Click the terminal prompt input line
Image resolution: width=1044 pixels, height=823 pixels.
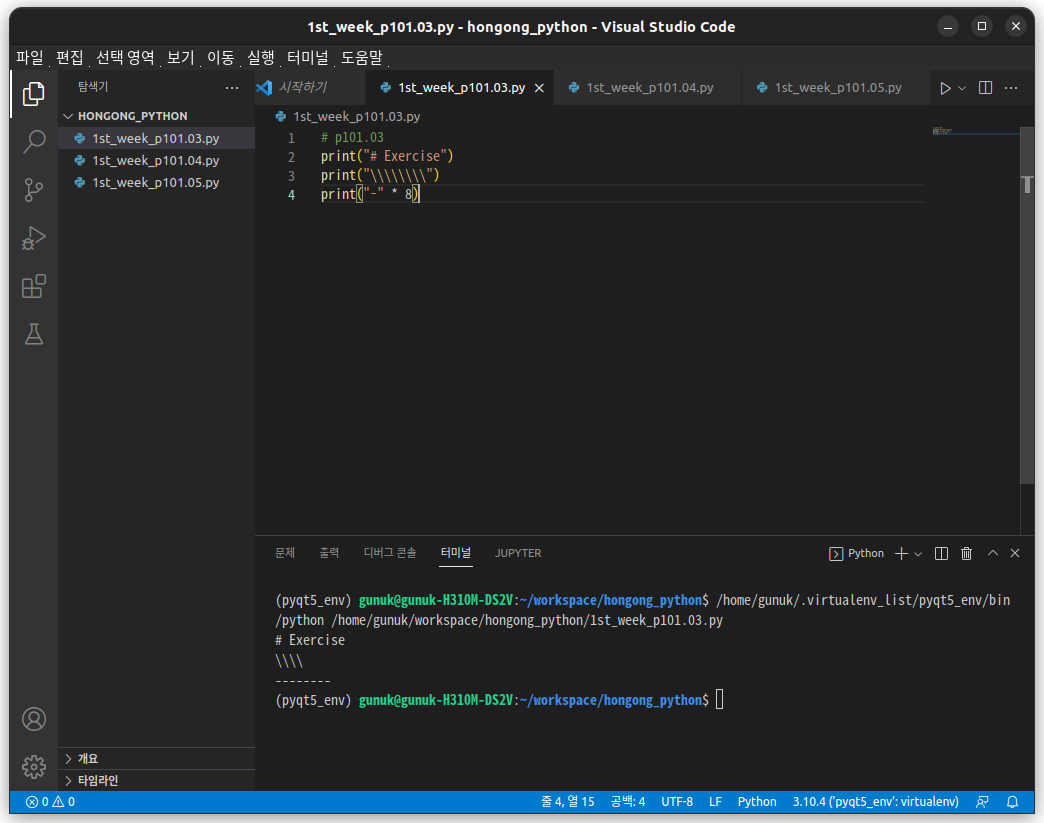point(499,700)
